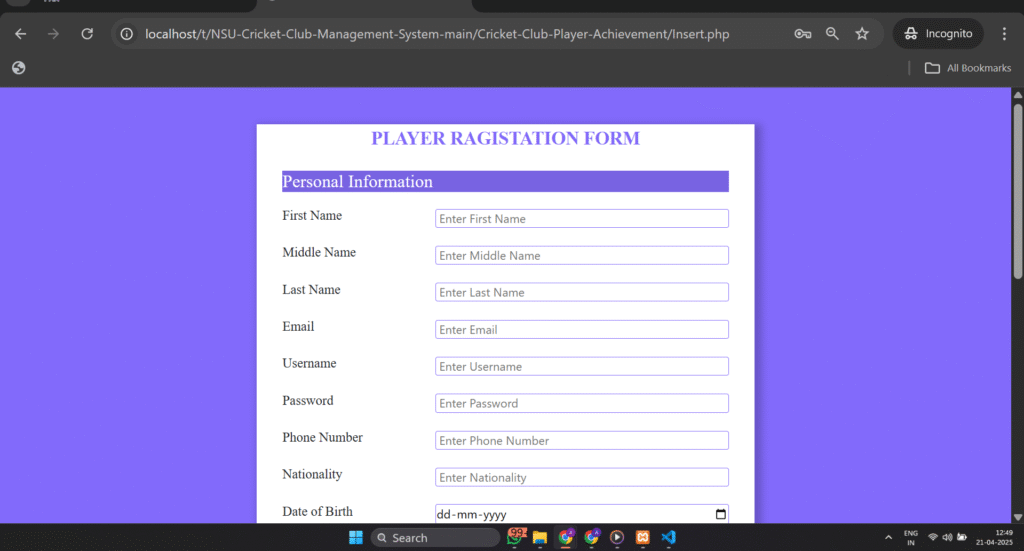
Task: Click the Middle Name label
Action: (x=319, y=252)
